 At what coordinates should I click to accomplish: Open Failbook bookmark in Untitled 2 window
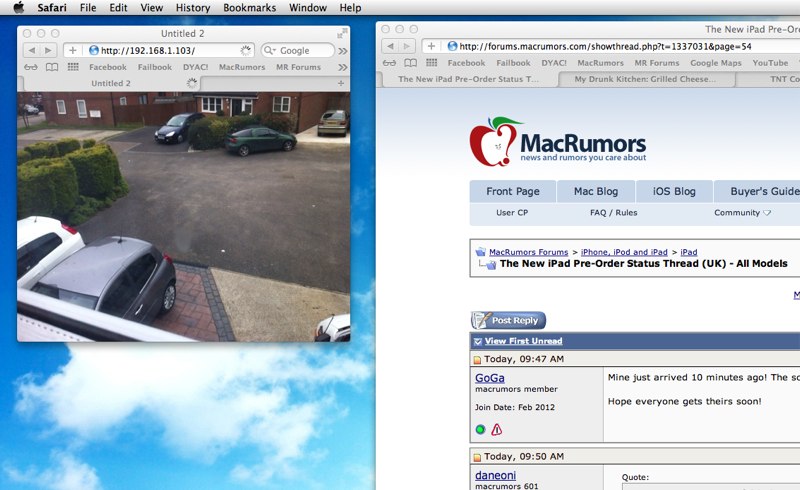click(155, 67)
